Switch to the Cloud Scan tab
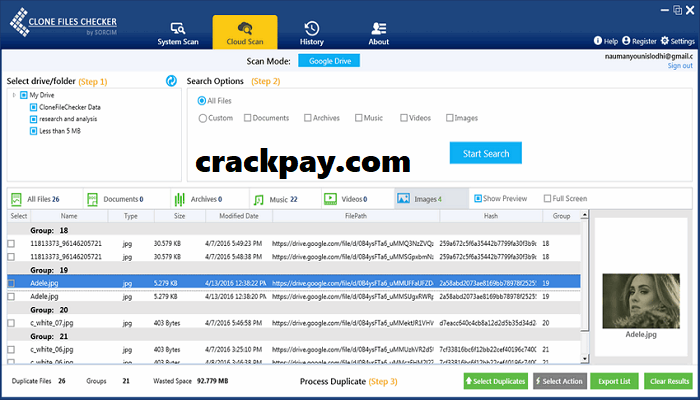This screenshot has width=700, height=400. [245, 32]
